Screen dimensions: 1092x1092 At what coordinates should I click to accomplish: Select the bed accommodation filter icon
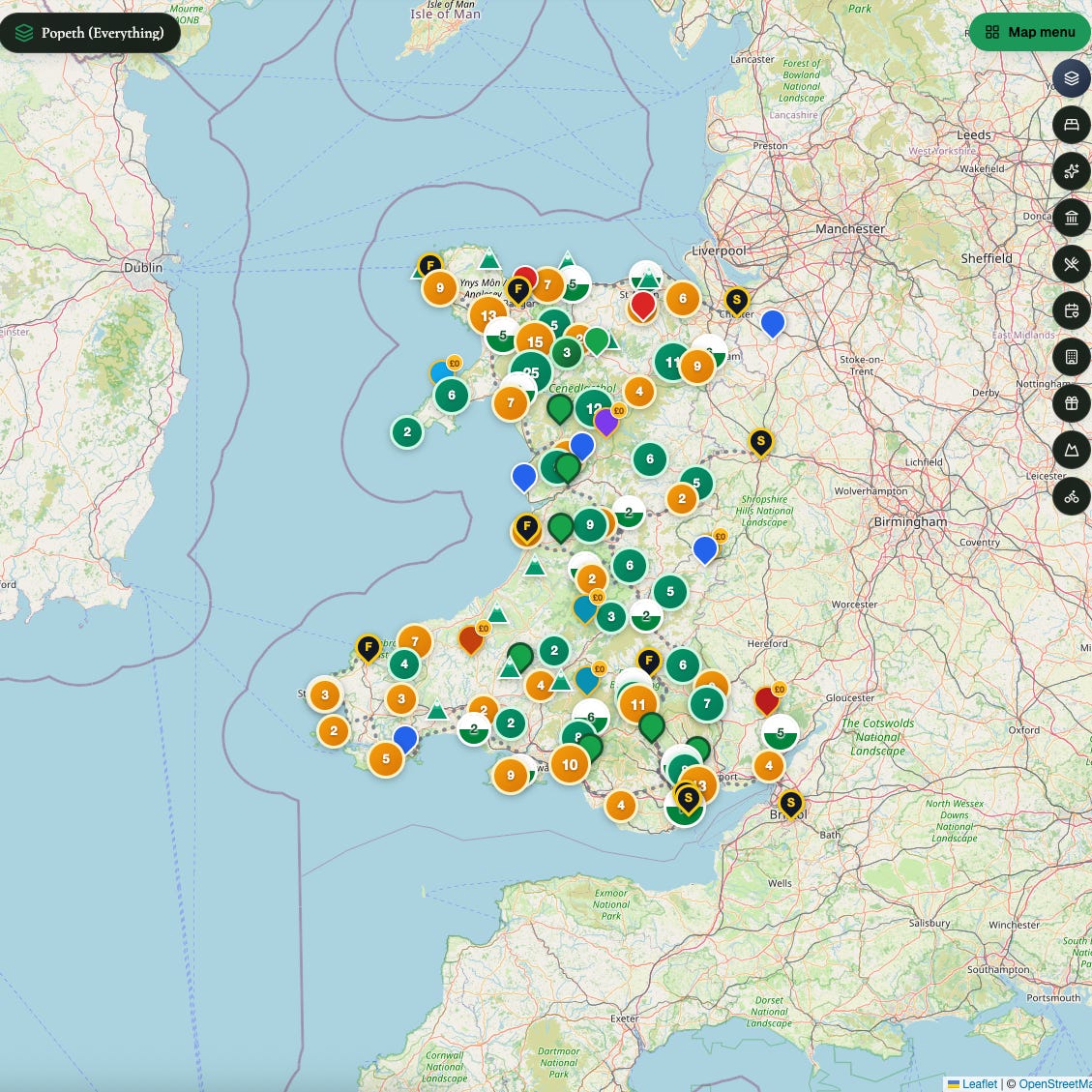tap(1071, 125)
